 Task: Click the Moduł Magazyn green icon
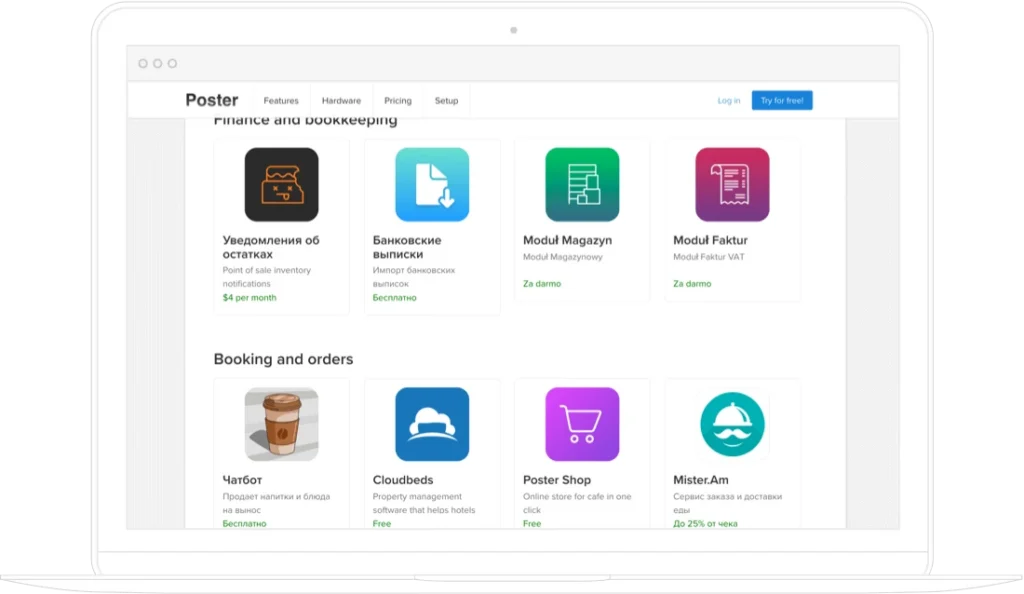click(x=582, y=184)
